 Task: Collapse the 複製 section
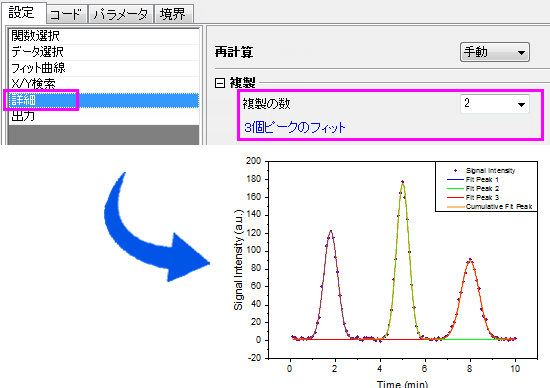coord(220,83)
